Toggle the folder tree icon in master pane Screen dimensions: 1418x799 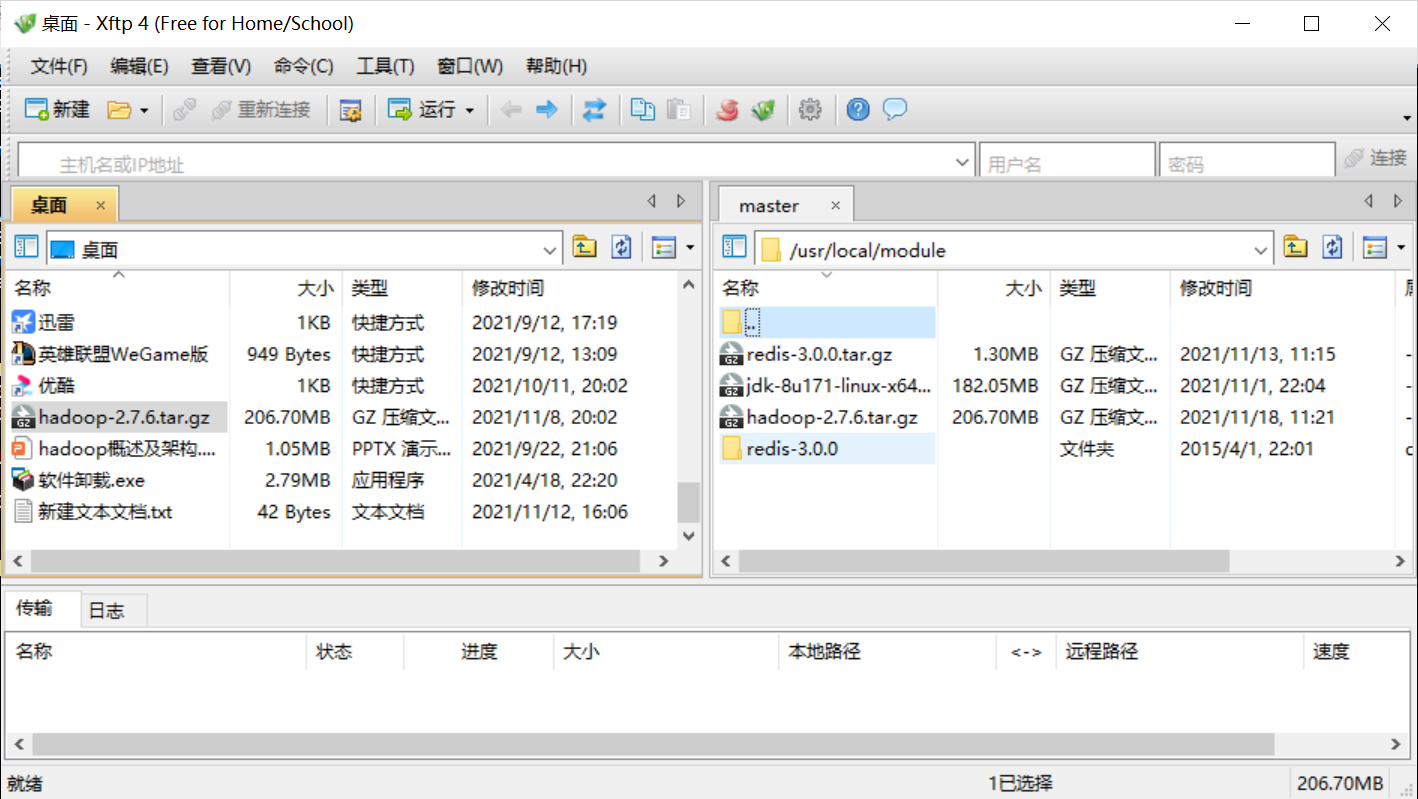tap(735, 248)
